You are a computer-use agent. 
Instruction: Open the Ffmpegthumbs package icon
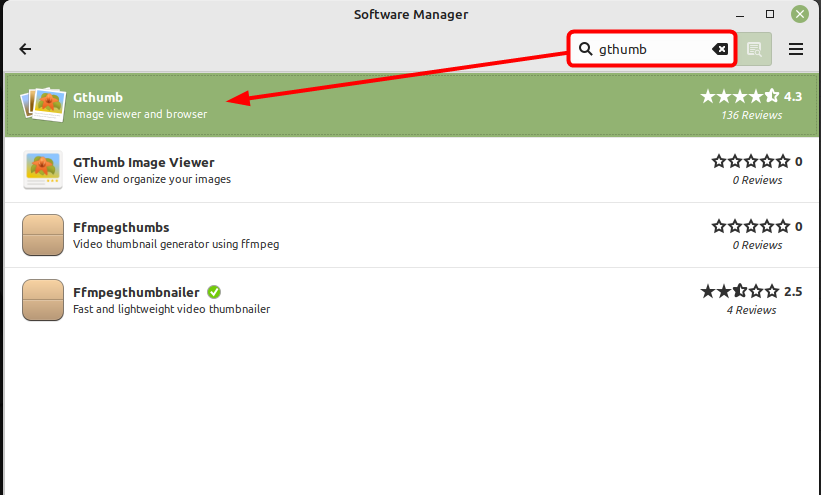click(43, 235)
